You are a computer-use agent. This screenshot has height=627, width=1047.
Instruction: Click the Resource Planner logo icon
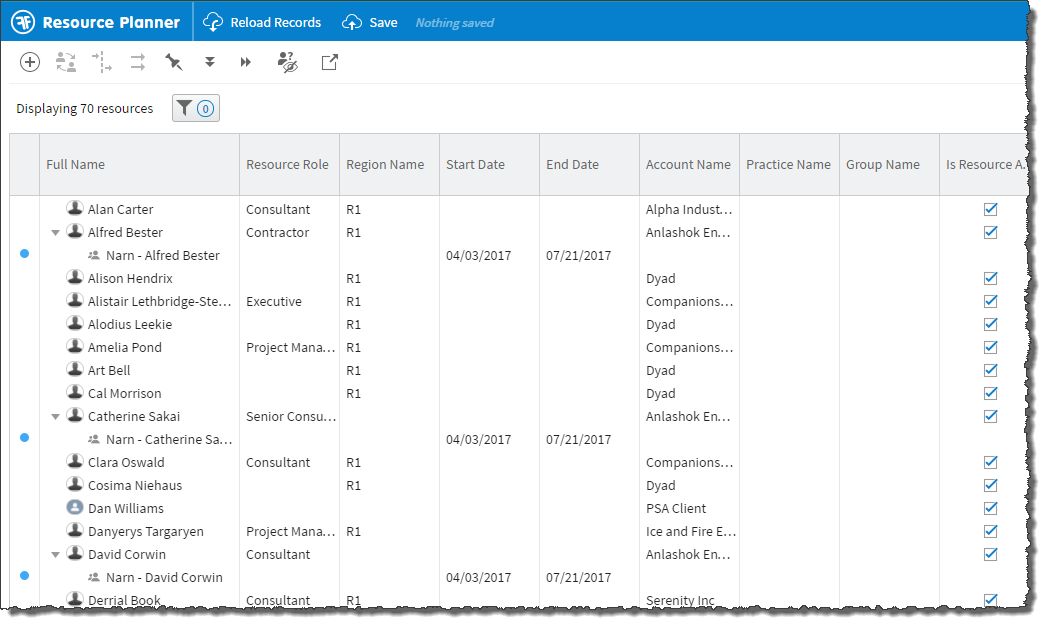click(x=24, y=22)
